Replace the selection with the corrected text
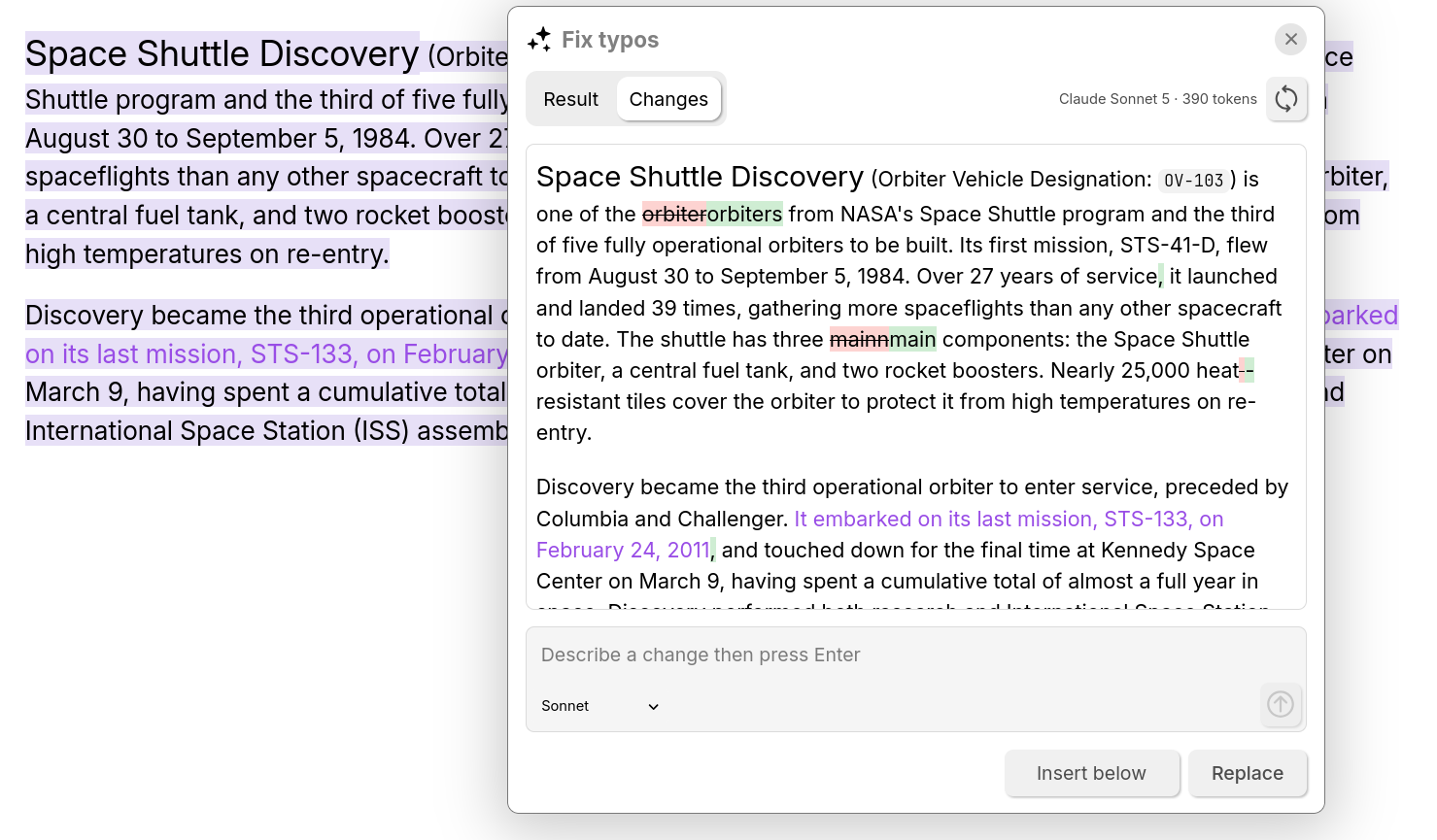 click(x=1248, y=773)
